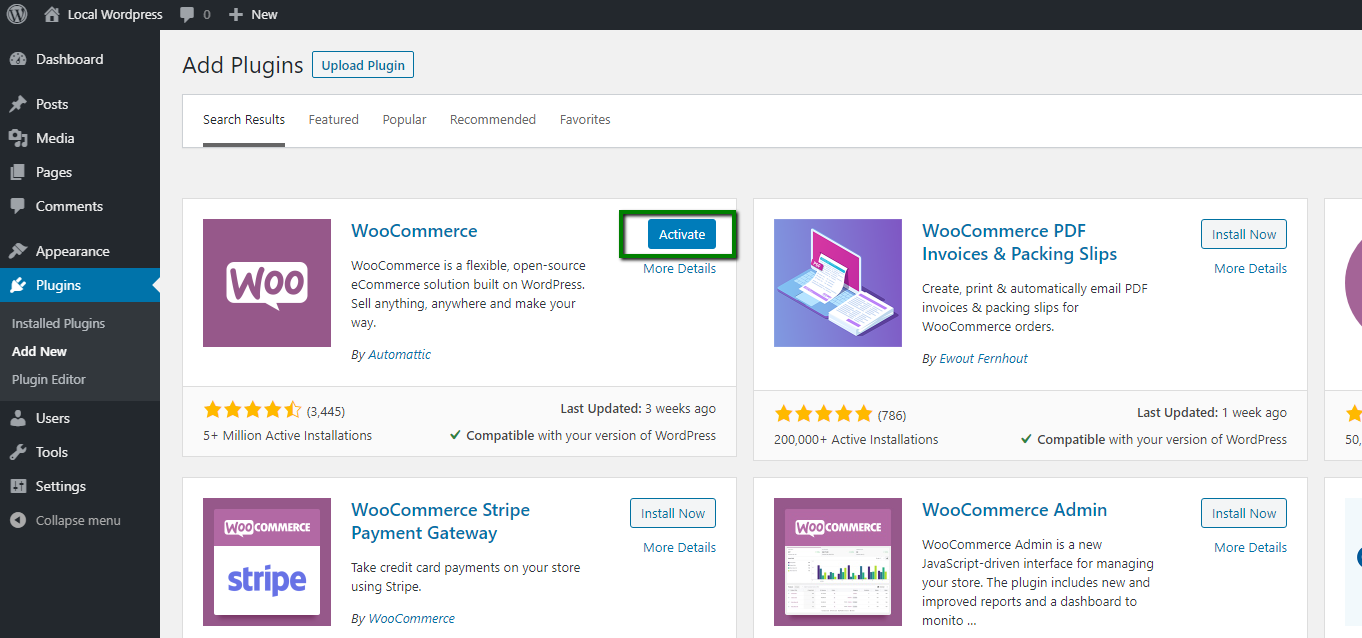
Task: Open More Details for PDF Invoices plugin
Action: click(1250, 268)
